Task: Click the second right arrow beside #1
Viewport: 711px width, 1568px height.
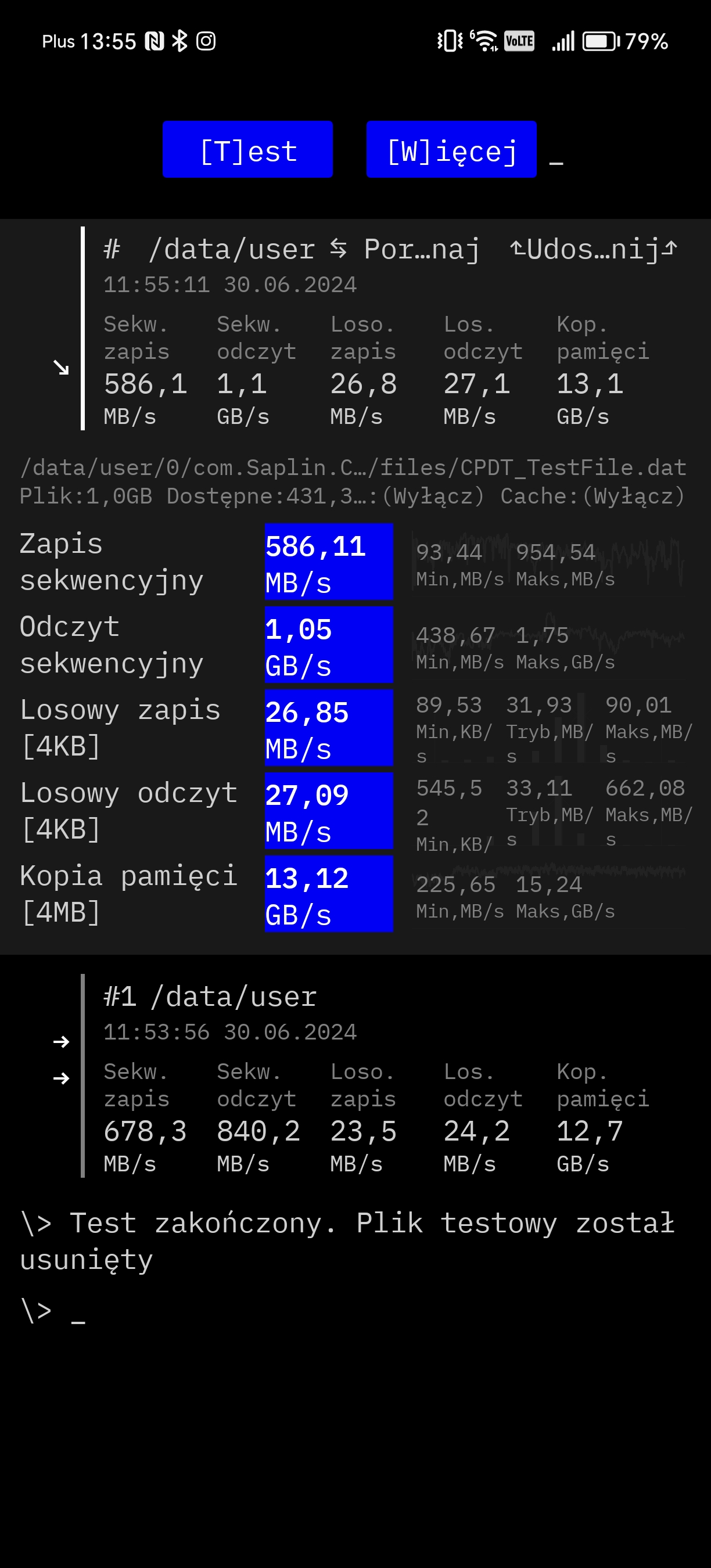Action: (61, 1078)
